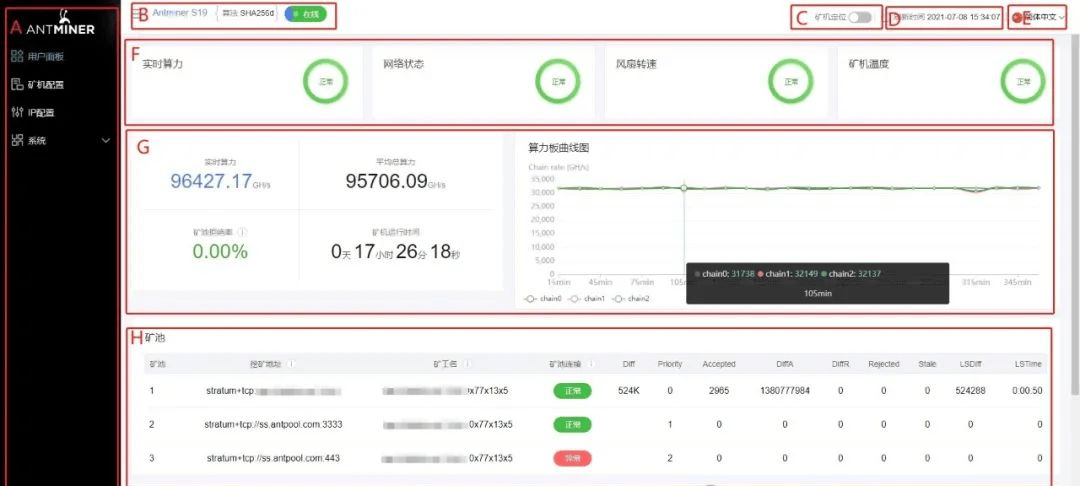
Task: Click the 矿机配置 miner config icon
Action: [17, 84]
